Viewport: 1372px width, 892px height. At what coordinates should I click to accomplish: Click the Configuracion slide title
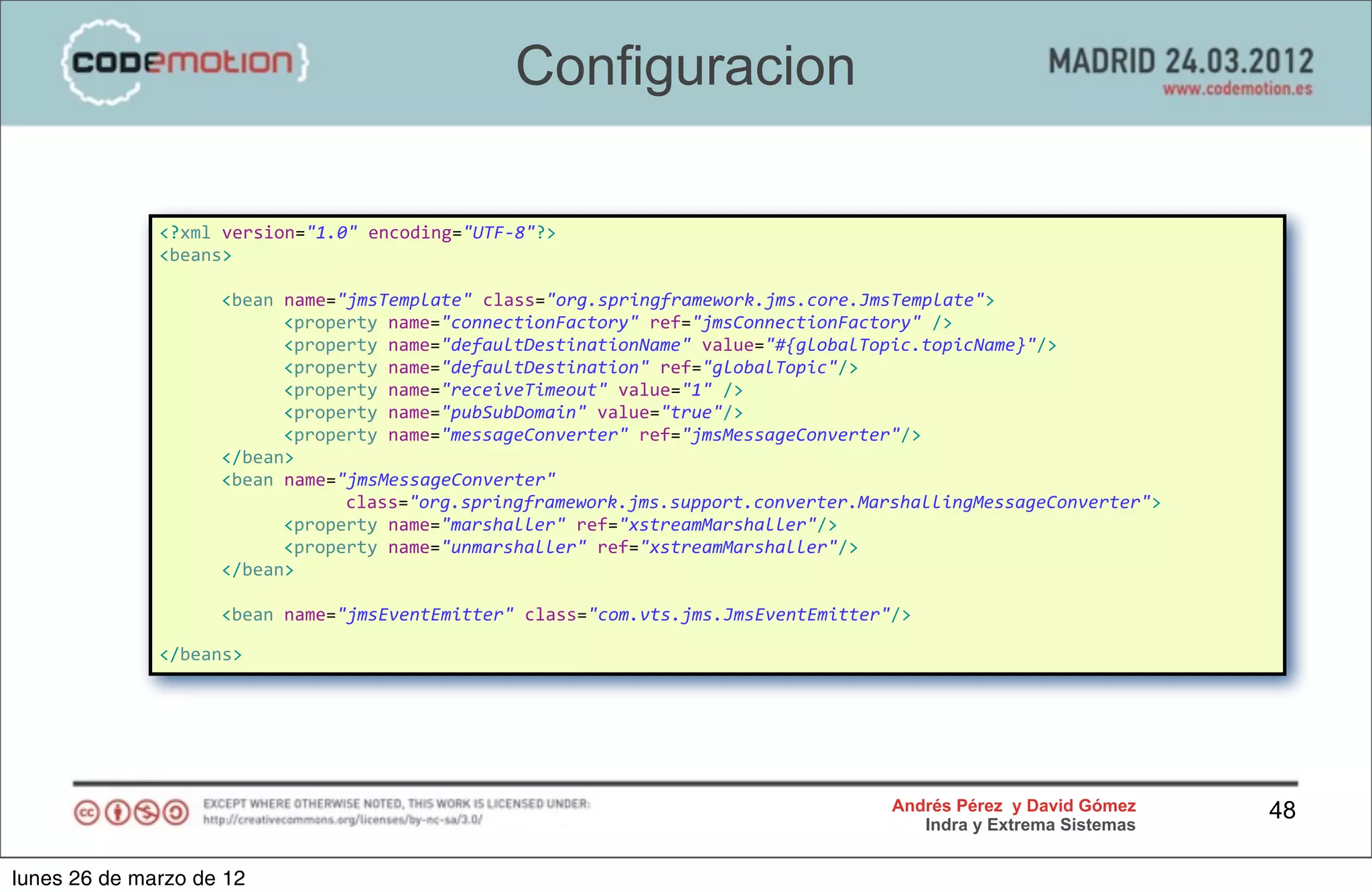tap(685, 66)
